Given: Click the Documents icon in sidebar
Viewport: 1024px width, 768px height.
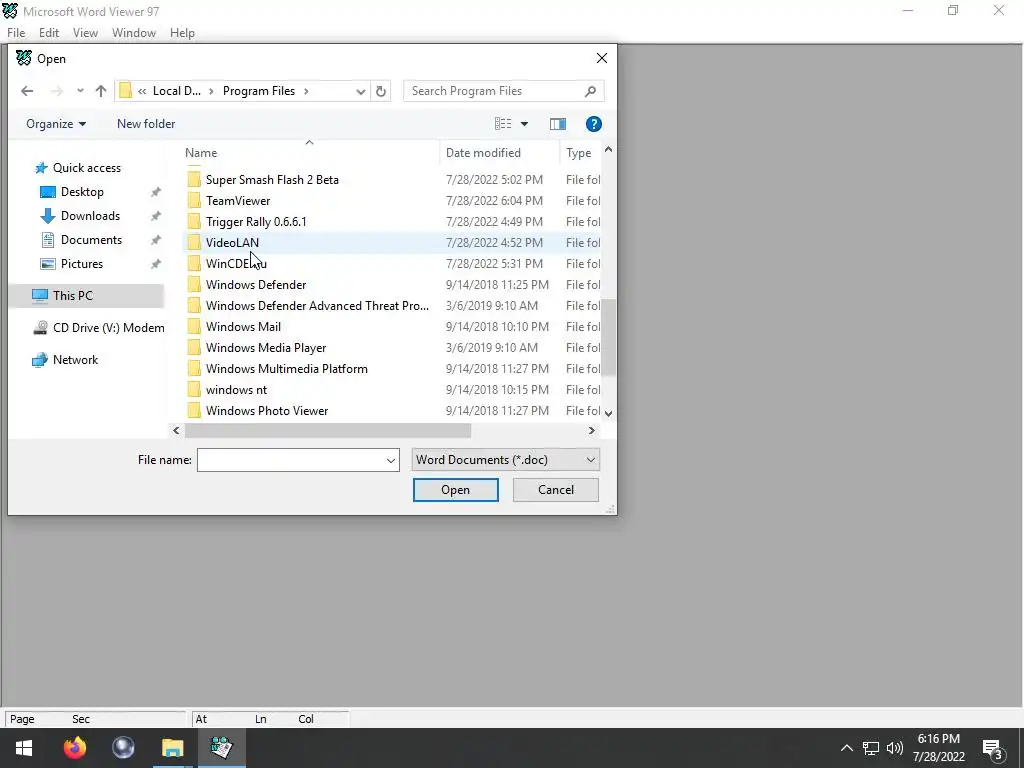Looking at the screenshot, I should [48, 240].
